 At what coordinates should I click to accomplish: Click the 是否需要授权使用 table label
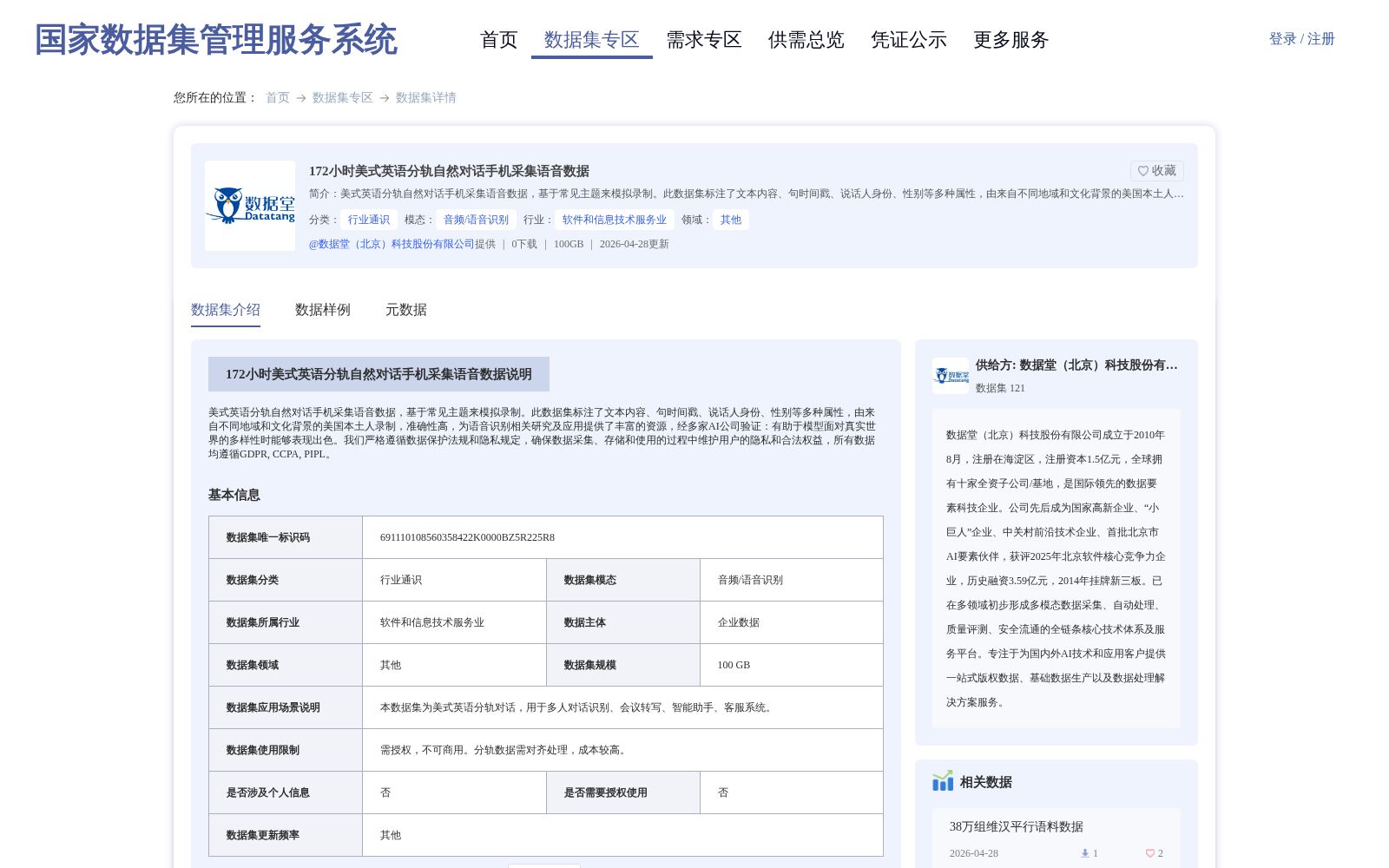tap(606, 792)
